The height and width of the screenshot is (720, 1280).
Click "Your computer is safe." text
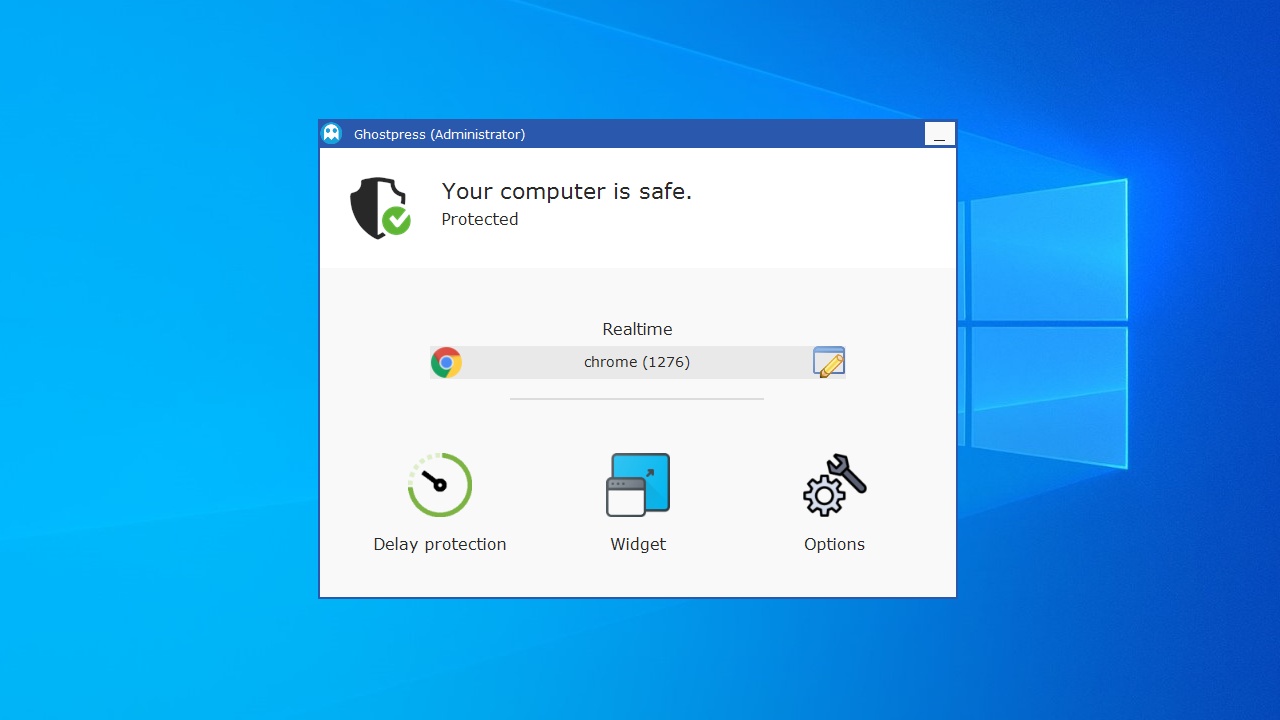pos(567,191)
